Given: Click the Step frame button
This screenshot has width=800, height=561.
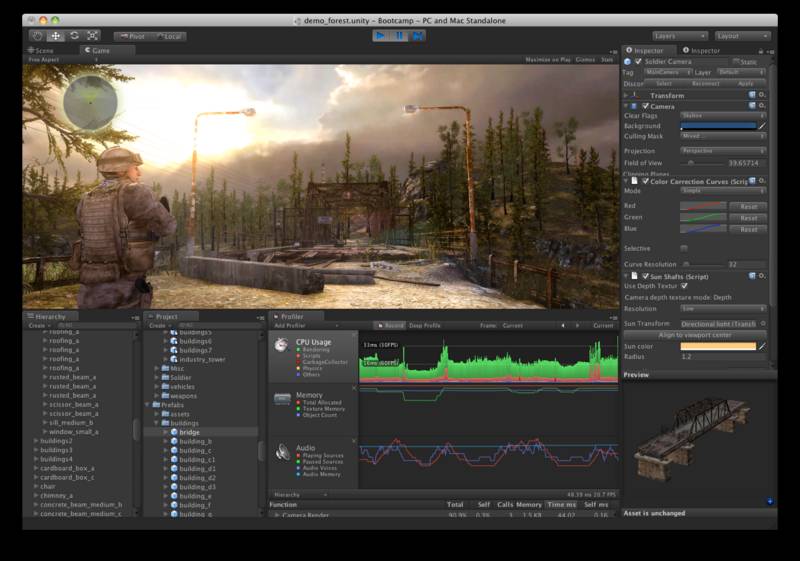Looking at the screenshot, I should click(x=417, y=36).
